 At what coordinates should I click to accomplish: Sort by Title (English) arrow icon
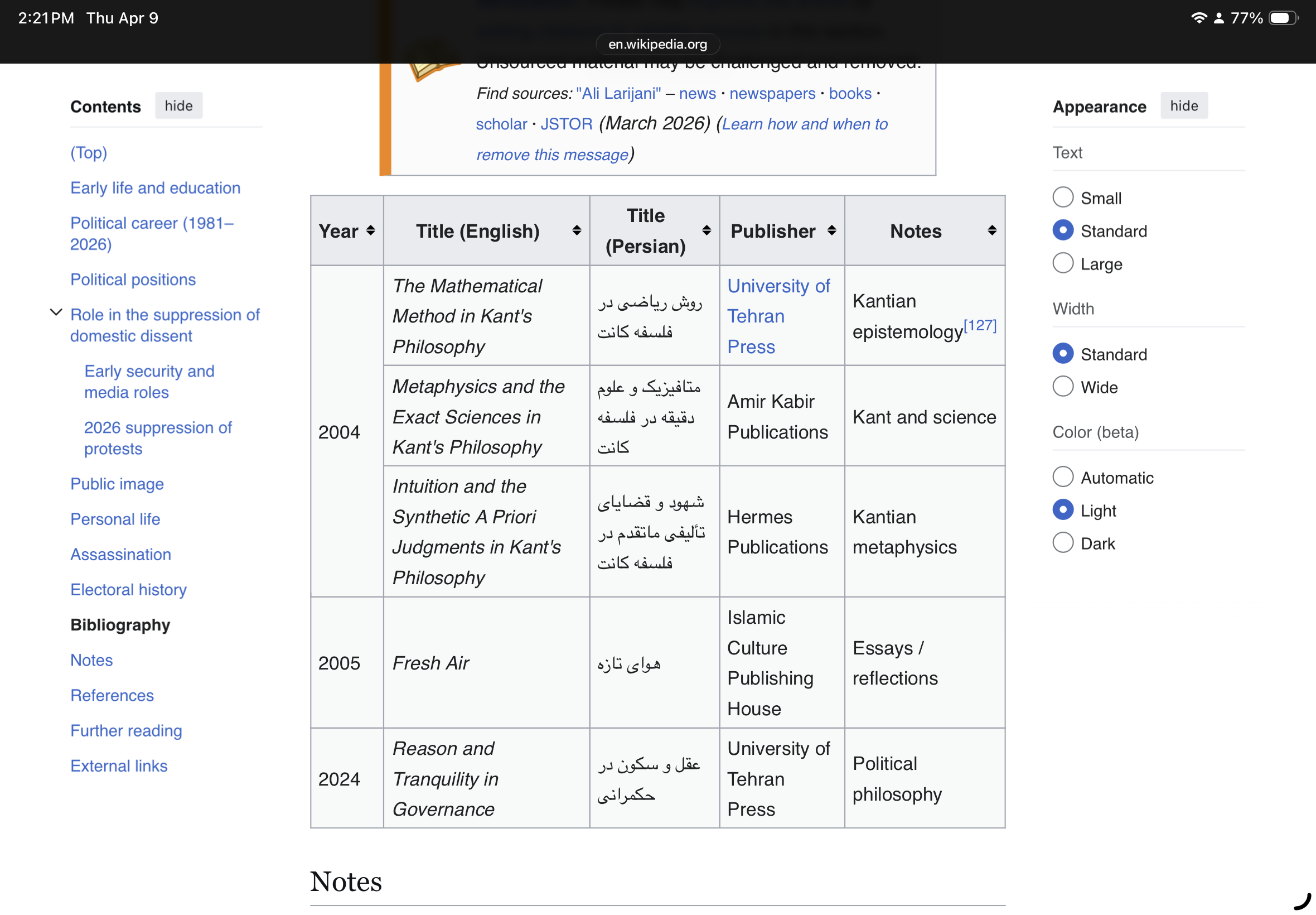pos(577,230)
